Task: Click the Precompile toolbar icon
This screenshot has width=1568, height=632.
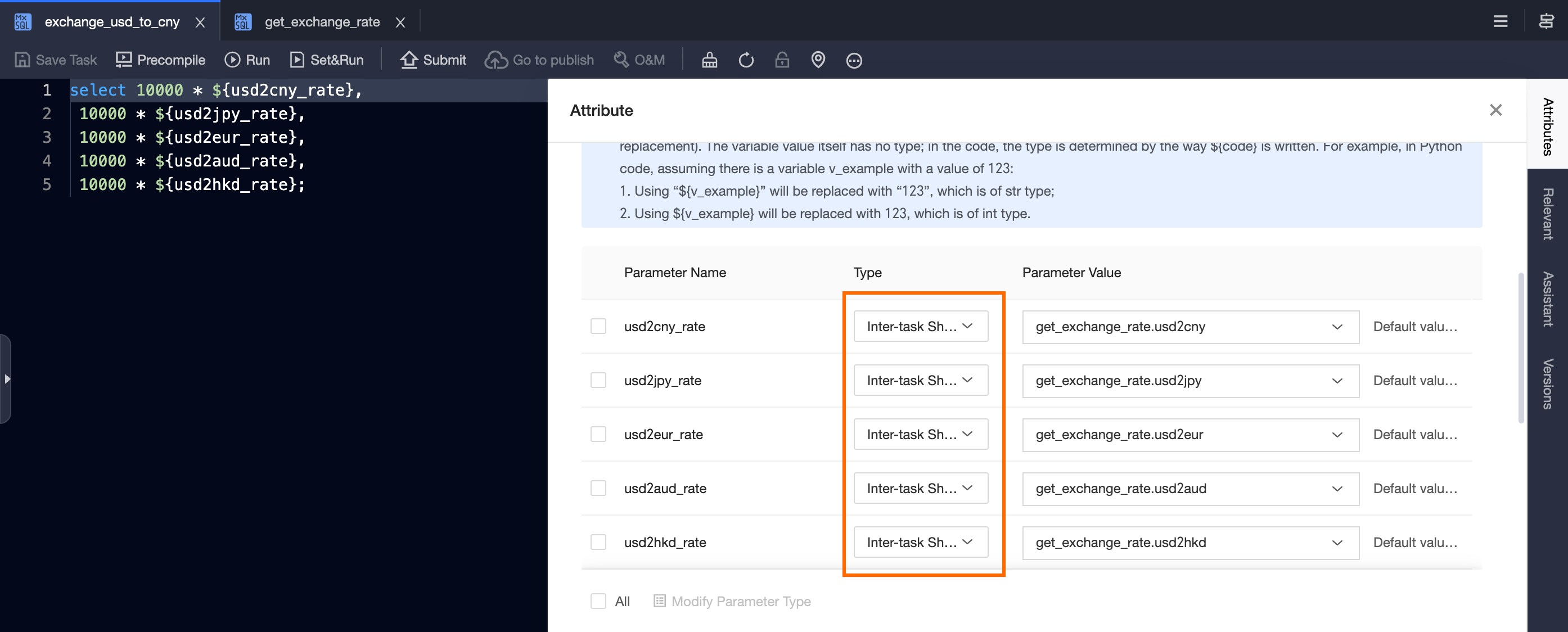Action: click(x=124, y=60)
